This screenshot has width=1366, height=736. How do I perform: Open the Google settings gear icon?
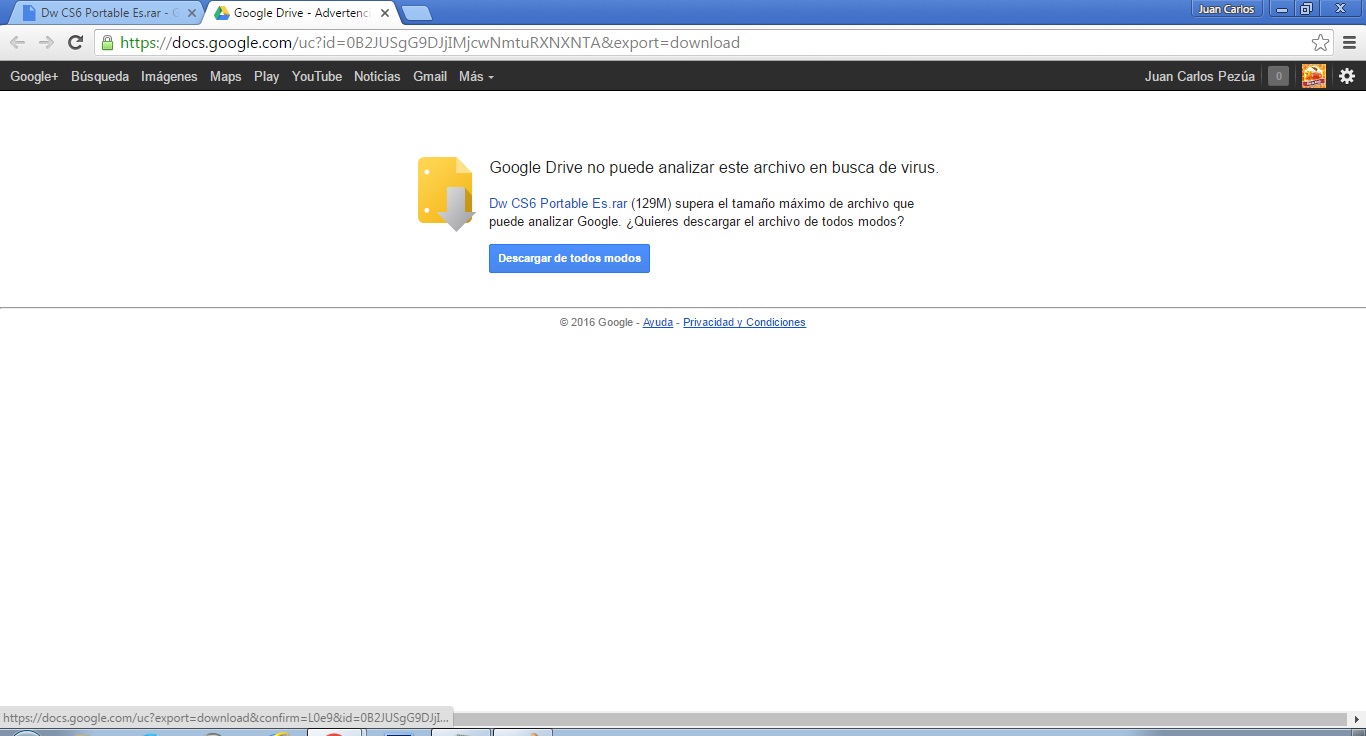(1347, 76)
